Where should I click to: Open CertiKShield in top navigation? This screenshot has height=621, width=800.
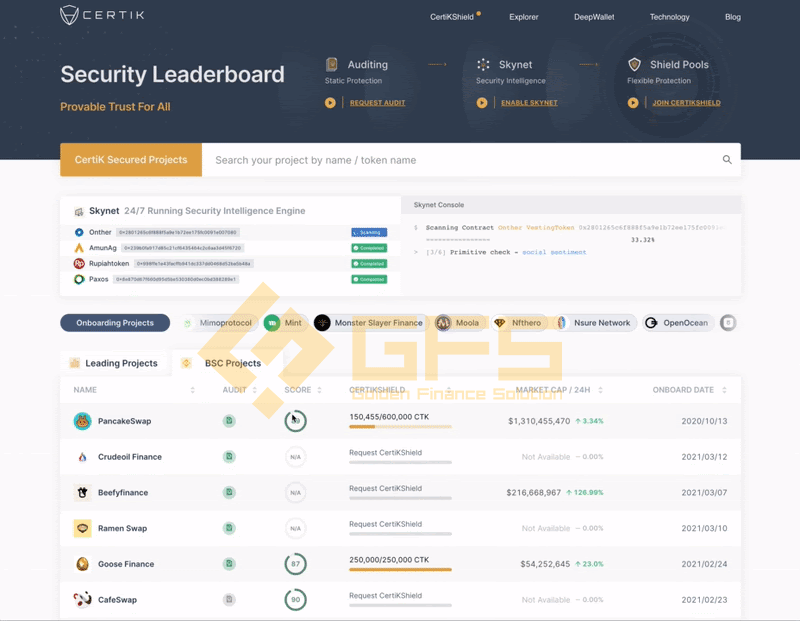452,17
